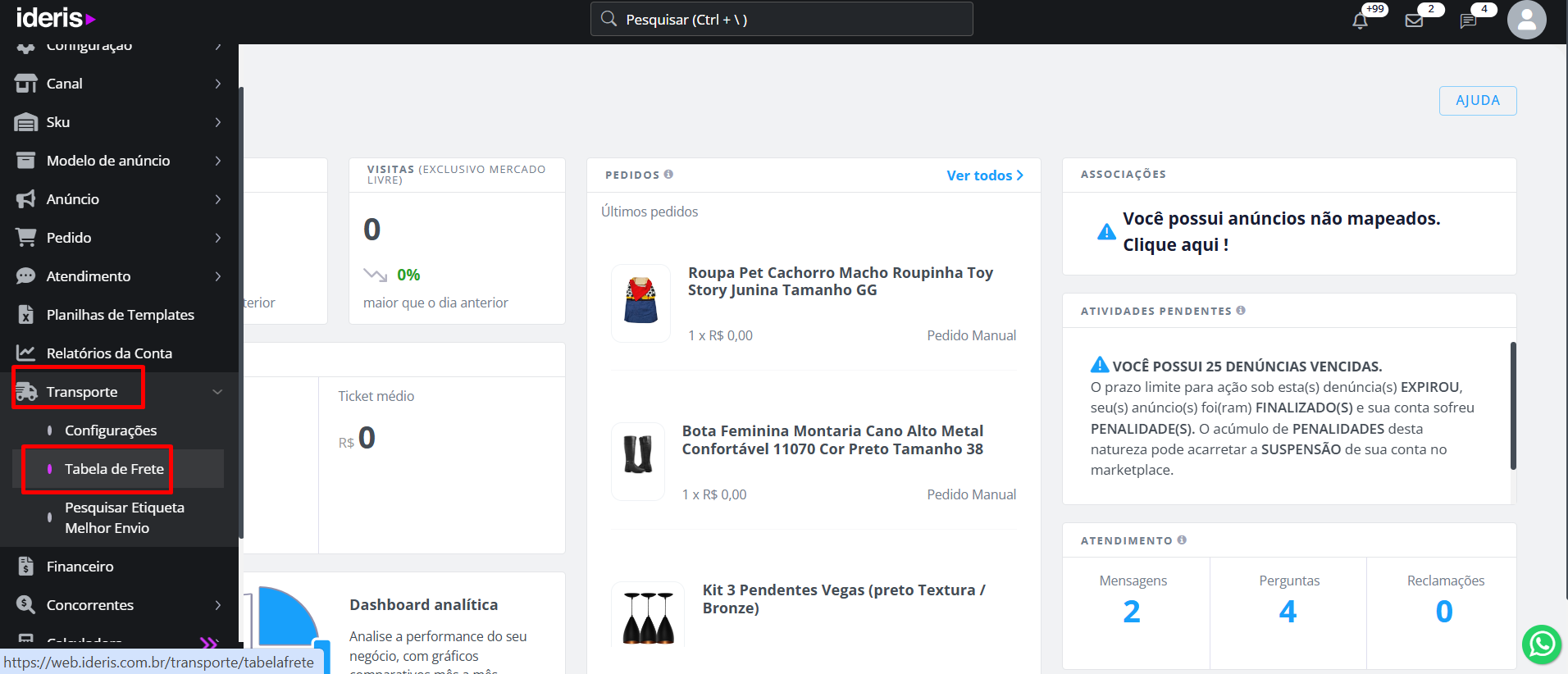
Task: Click 'Você possui anúncios não mapeados' link
Action: 1281,231
